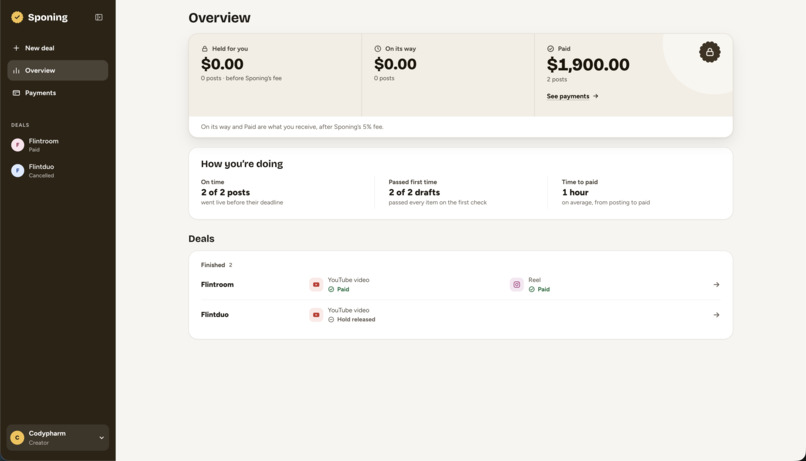Click the '1 hour' time to paid stat
Viewport: 806px width, 461px height.
coord(575,192)
